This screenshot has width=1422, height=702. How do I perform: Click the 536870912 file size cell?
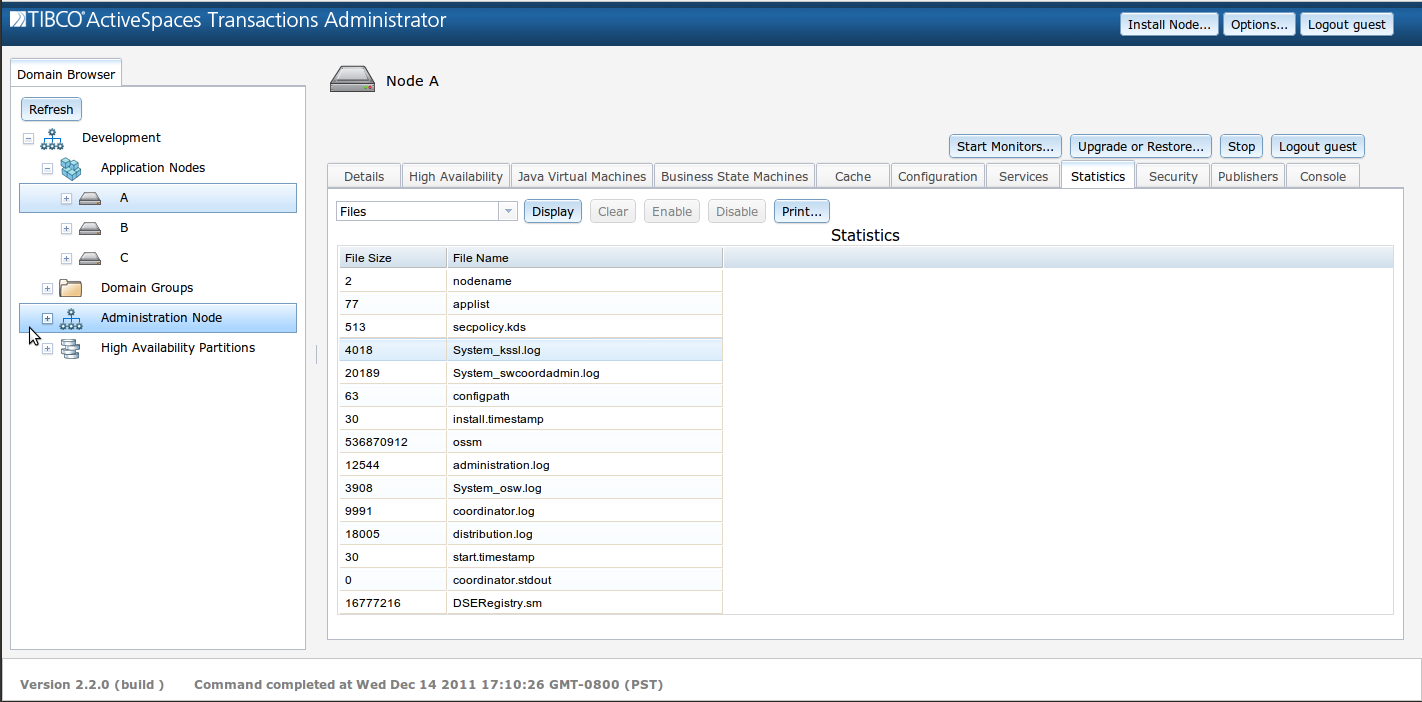point(392,442)
